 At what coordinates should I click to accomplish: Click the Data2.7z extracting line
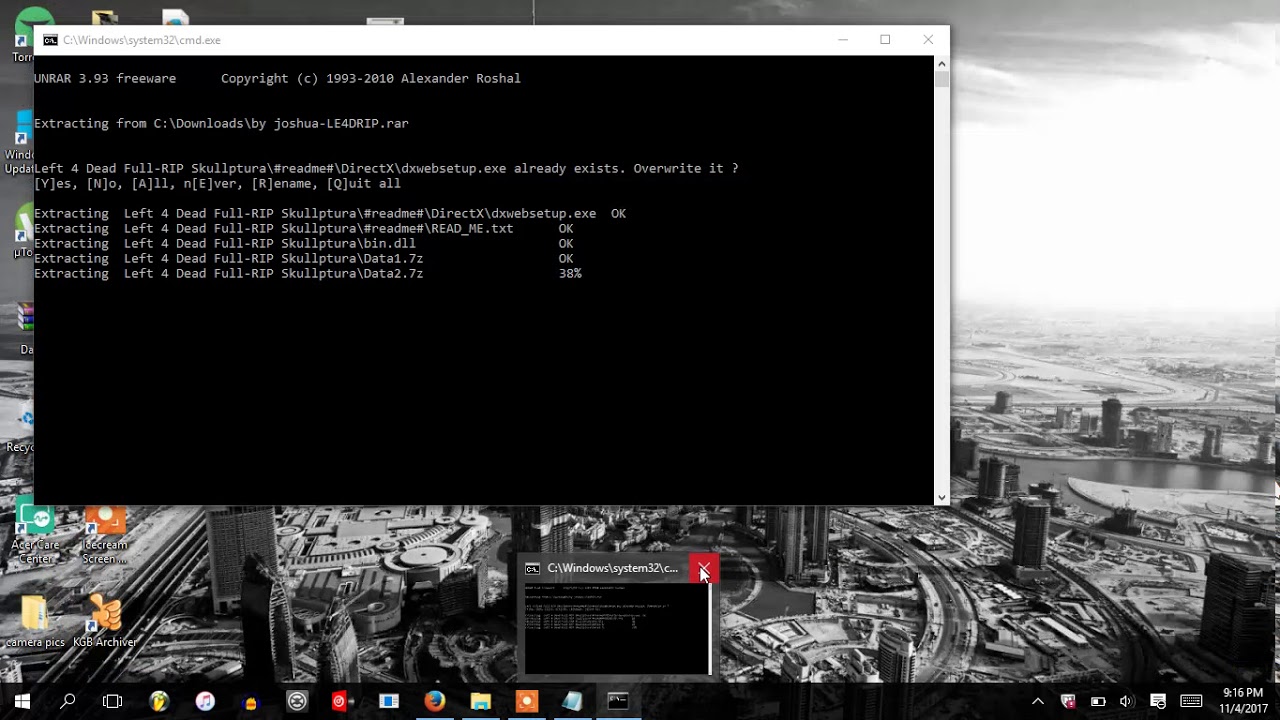(308, 273)
